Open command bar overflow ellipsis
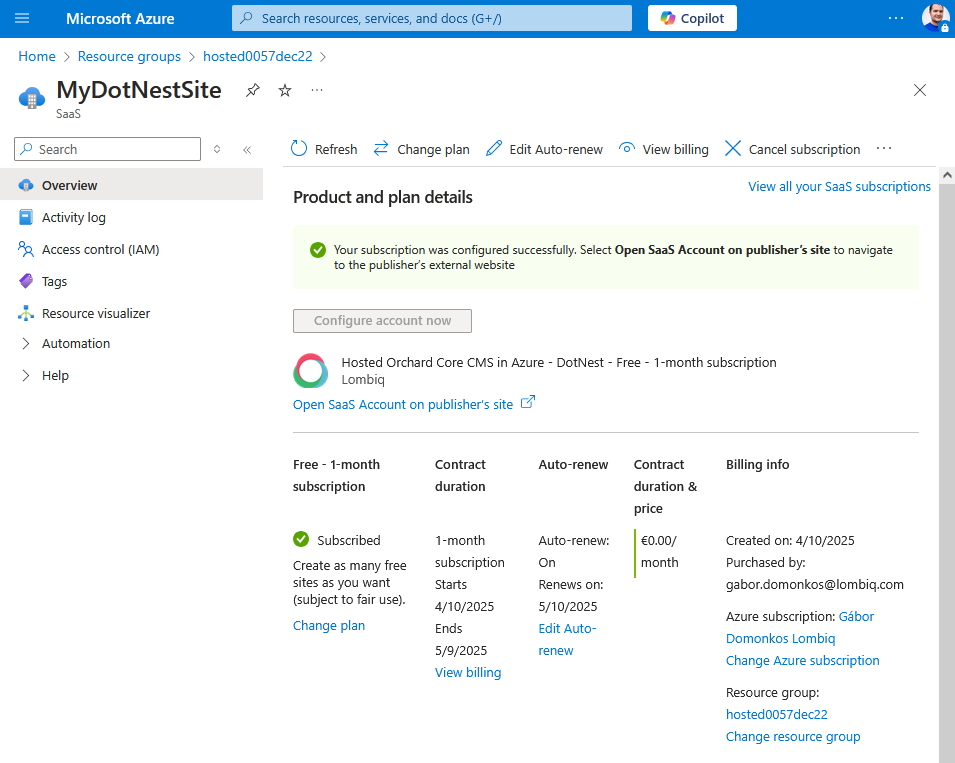The image size is (955, 763). pyautogui.click(x=884, y=149)
